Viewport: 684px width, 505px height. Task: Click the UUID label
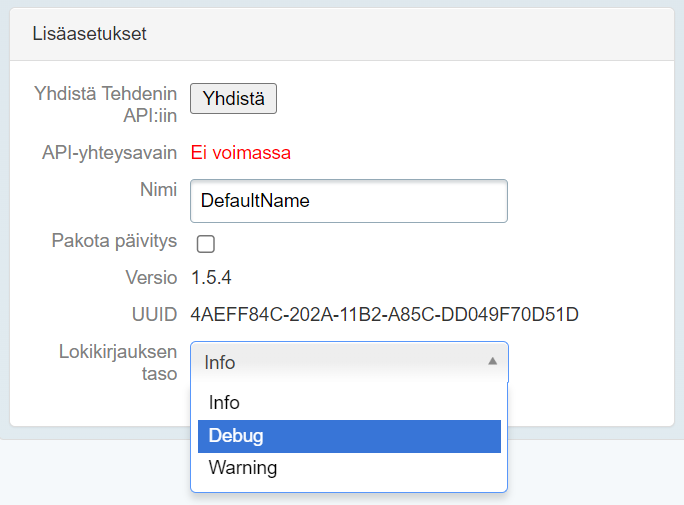click(x=156, y=315)
